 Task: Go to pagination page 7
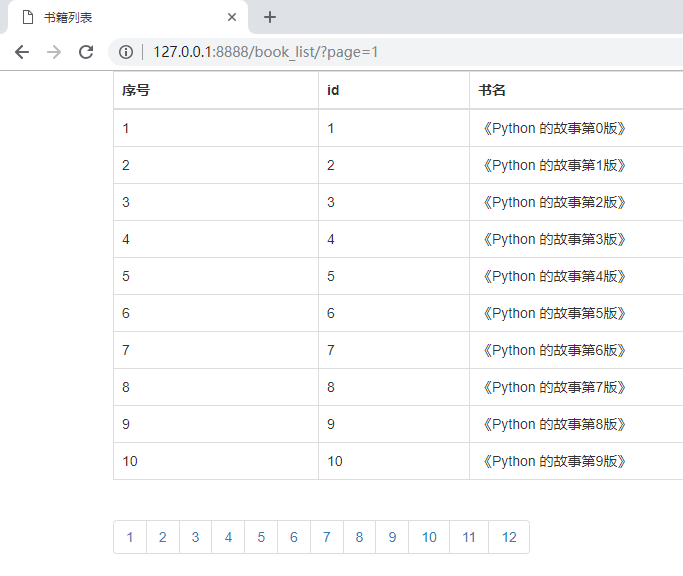(327, 537)
